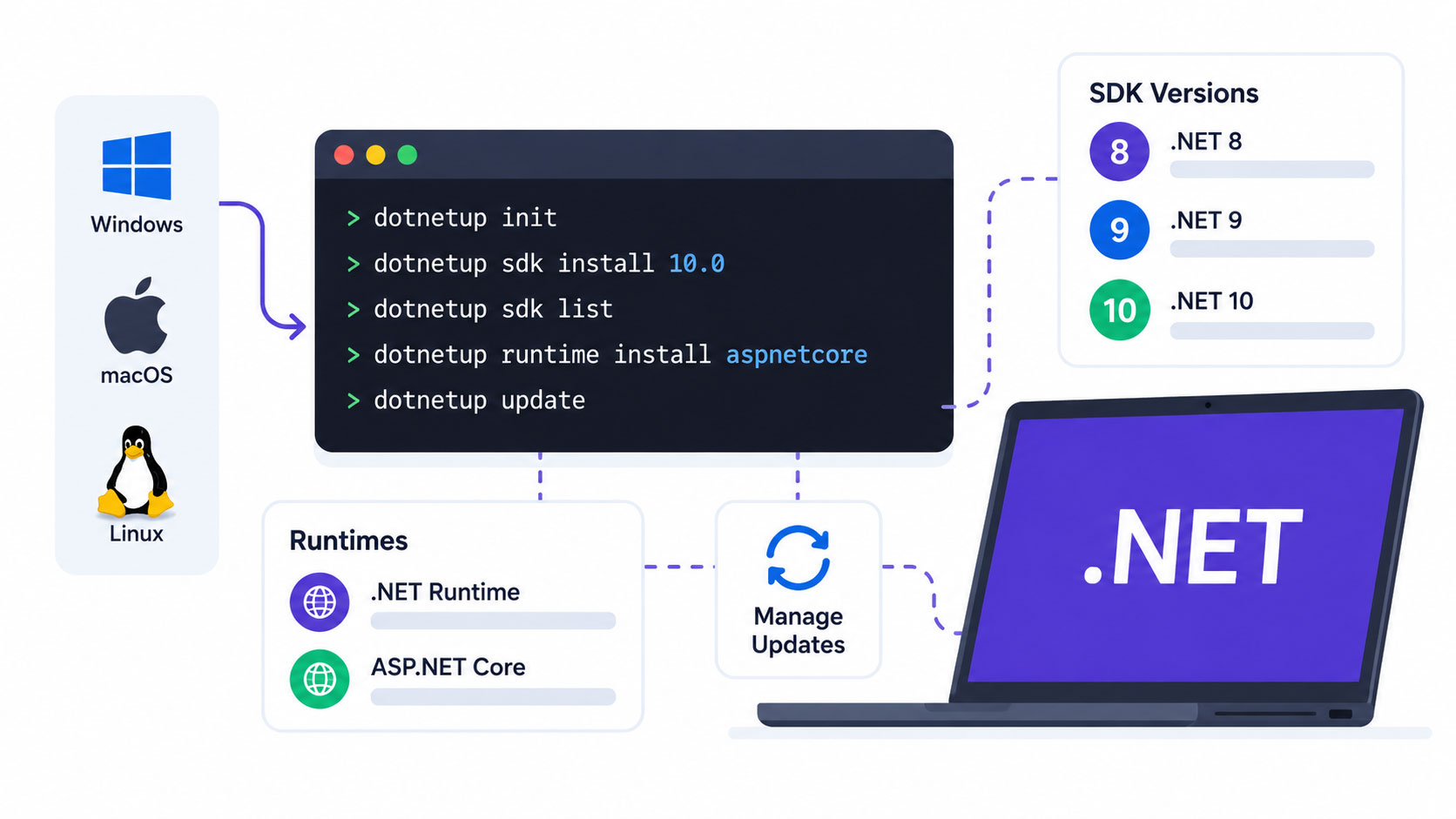Click the blue refresh arrows icon
This screenshot has width=1456, height=819.
click(798, 558)
